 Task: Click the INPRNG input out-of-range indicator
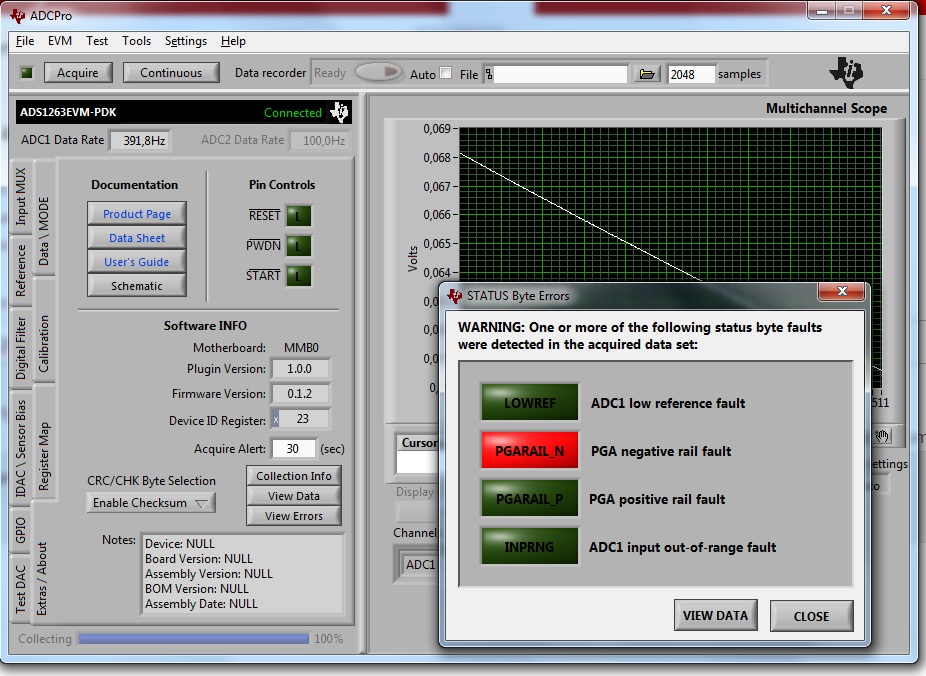529,548
